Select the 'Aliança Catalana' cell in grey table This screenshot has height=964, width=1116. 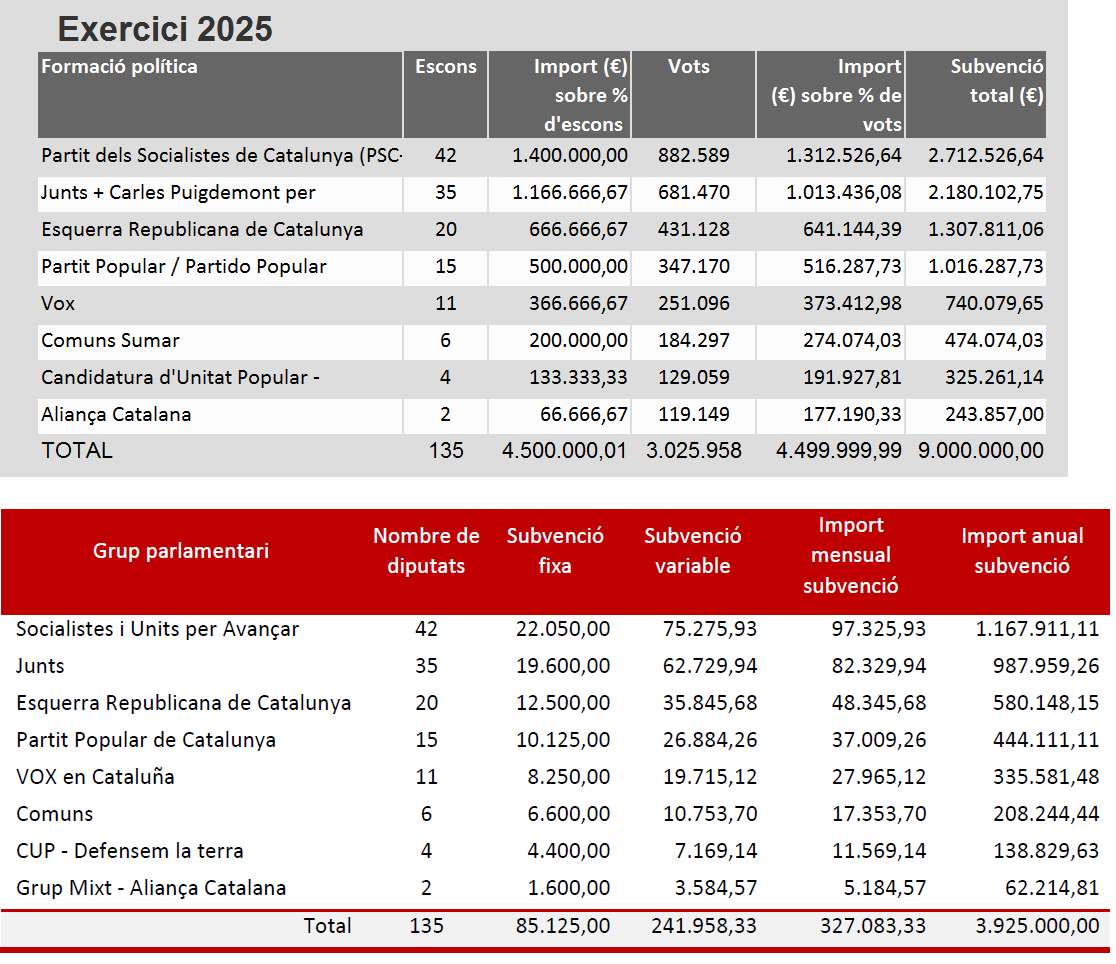point(116,415)
